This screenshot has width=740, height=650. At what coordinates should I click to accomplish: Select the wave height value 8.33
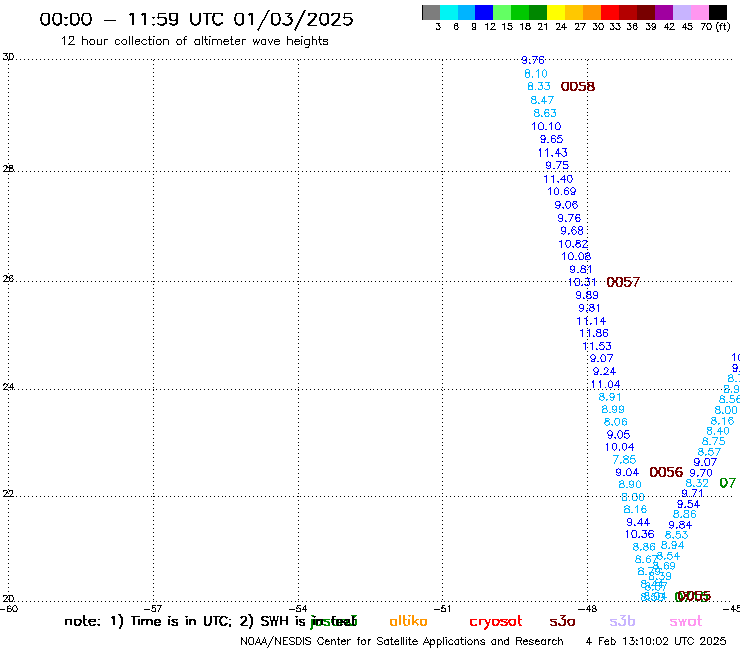tap(538, 87)
